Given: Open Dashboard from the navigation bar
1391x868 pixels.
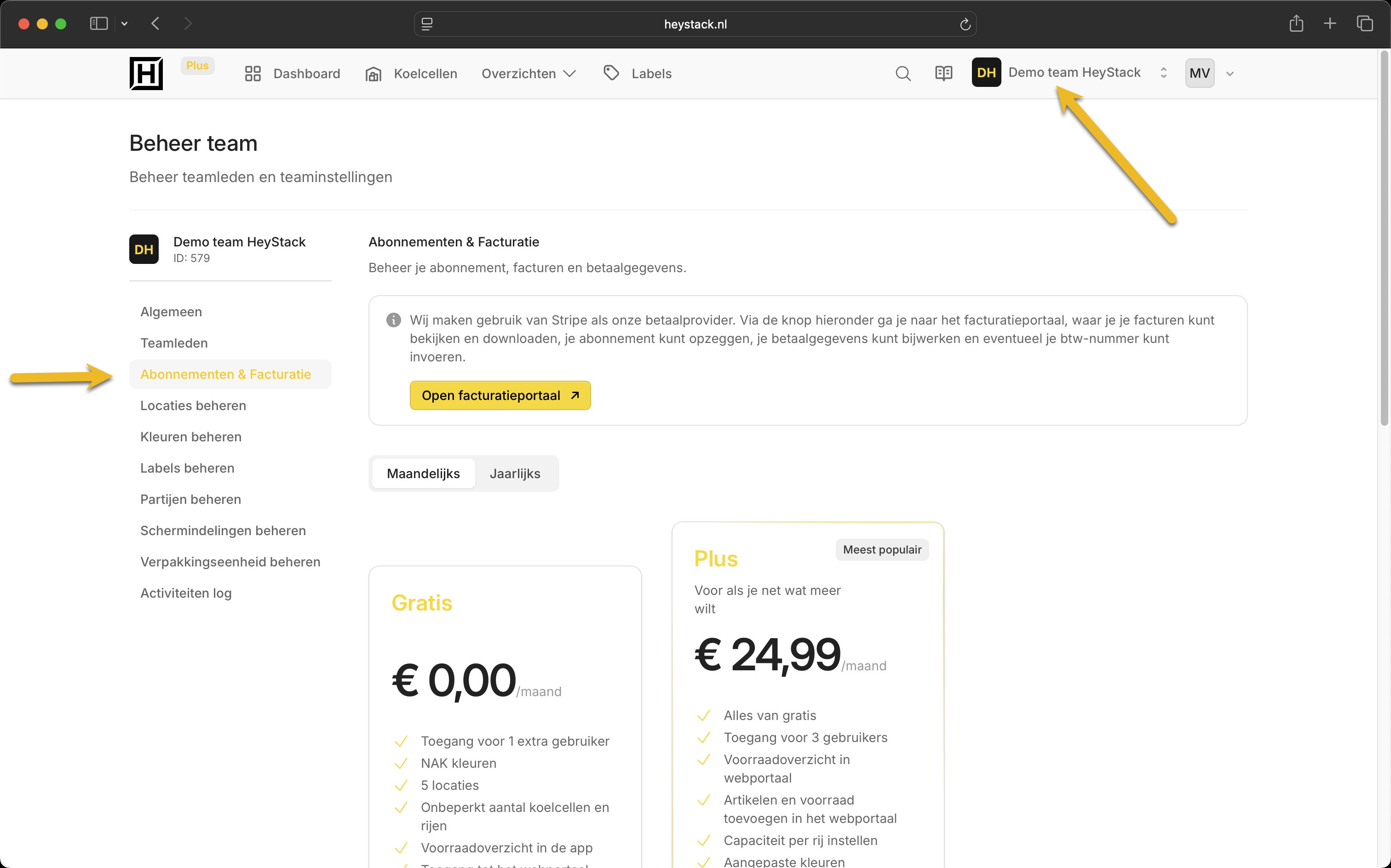Looking at the screenshot, I should (293, 74).
